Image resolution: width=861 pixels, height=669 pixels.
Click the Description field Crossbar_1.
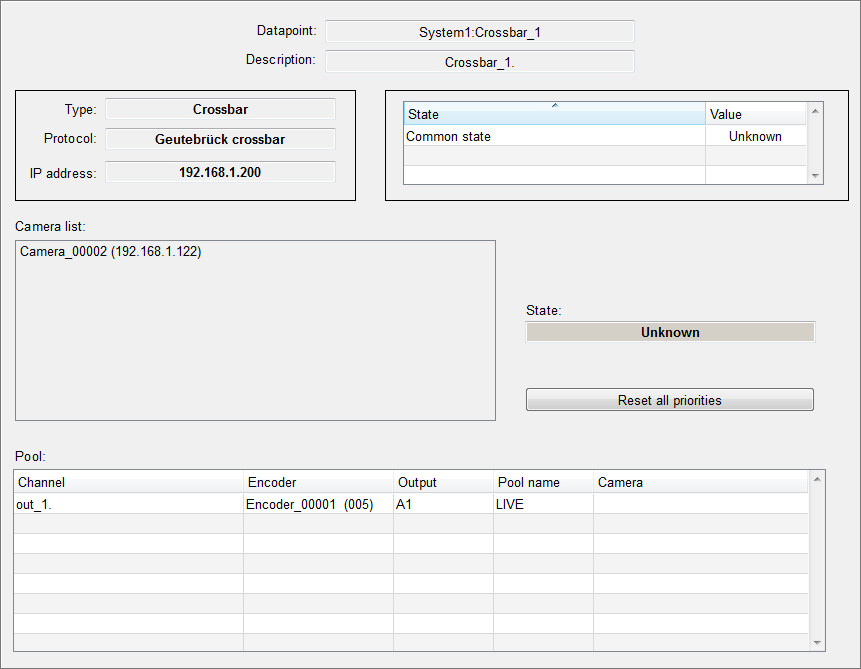coord(479,62)
